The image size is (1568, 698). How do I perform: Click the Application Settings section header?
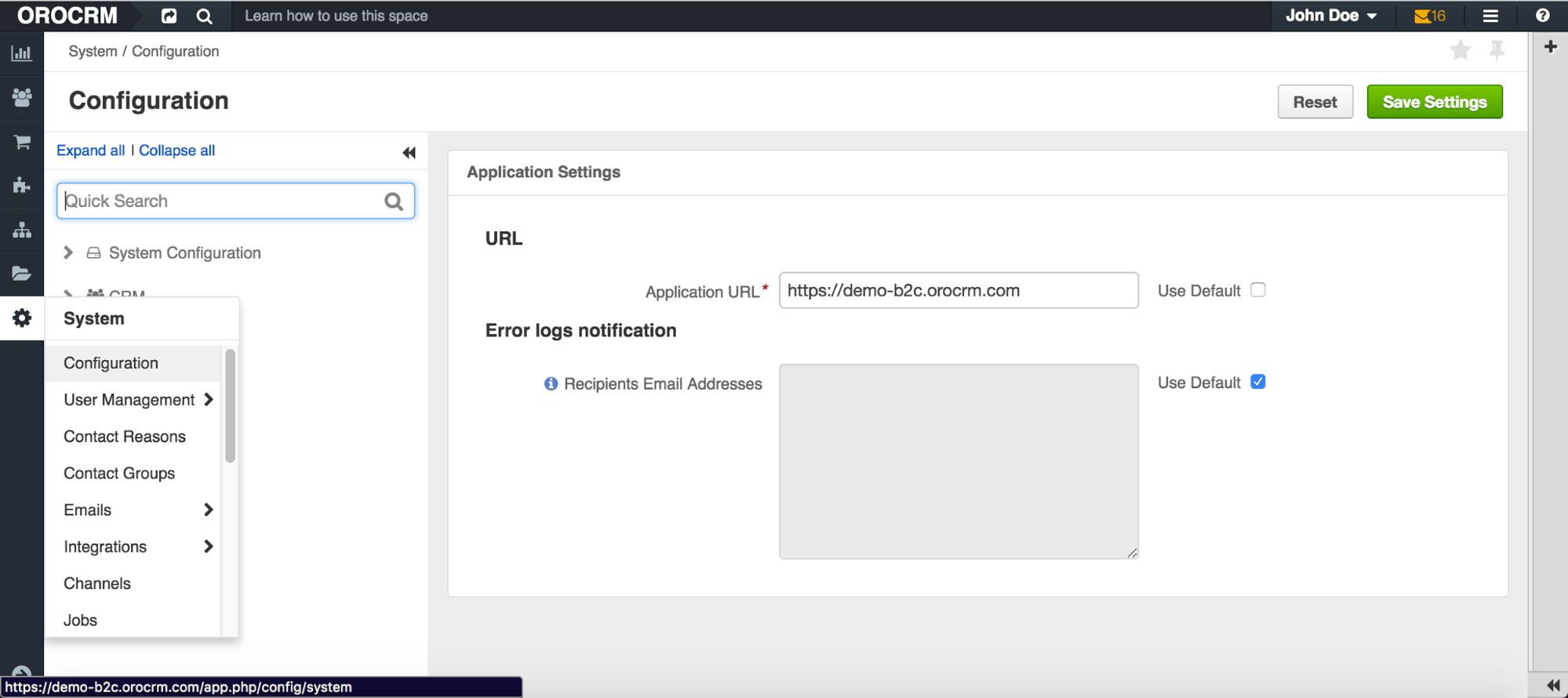click(x=544, y=172)
